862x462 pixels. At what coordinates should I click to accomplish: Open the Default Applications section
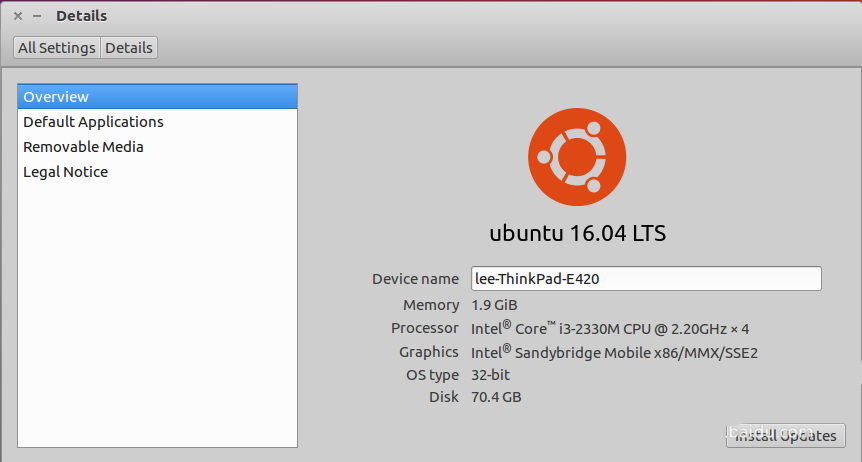93,122
